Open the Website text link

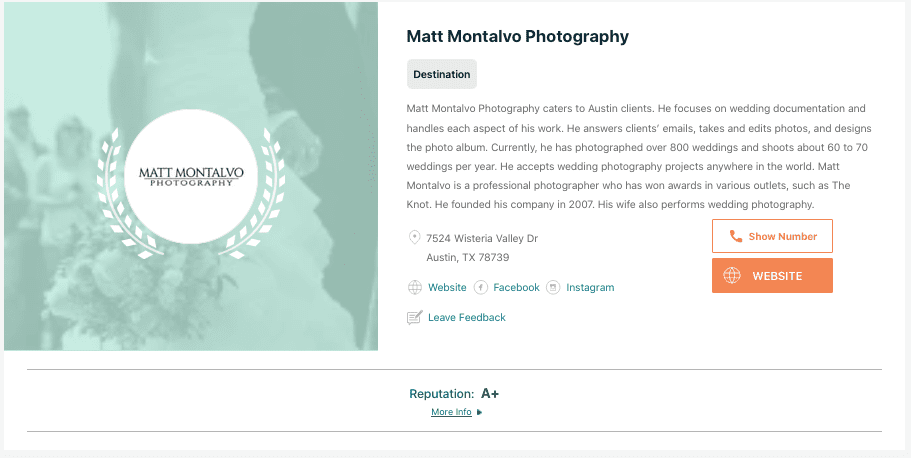pyautogui.click(x=447, y=288)
